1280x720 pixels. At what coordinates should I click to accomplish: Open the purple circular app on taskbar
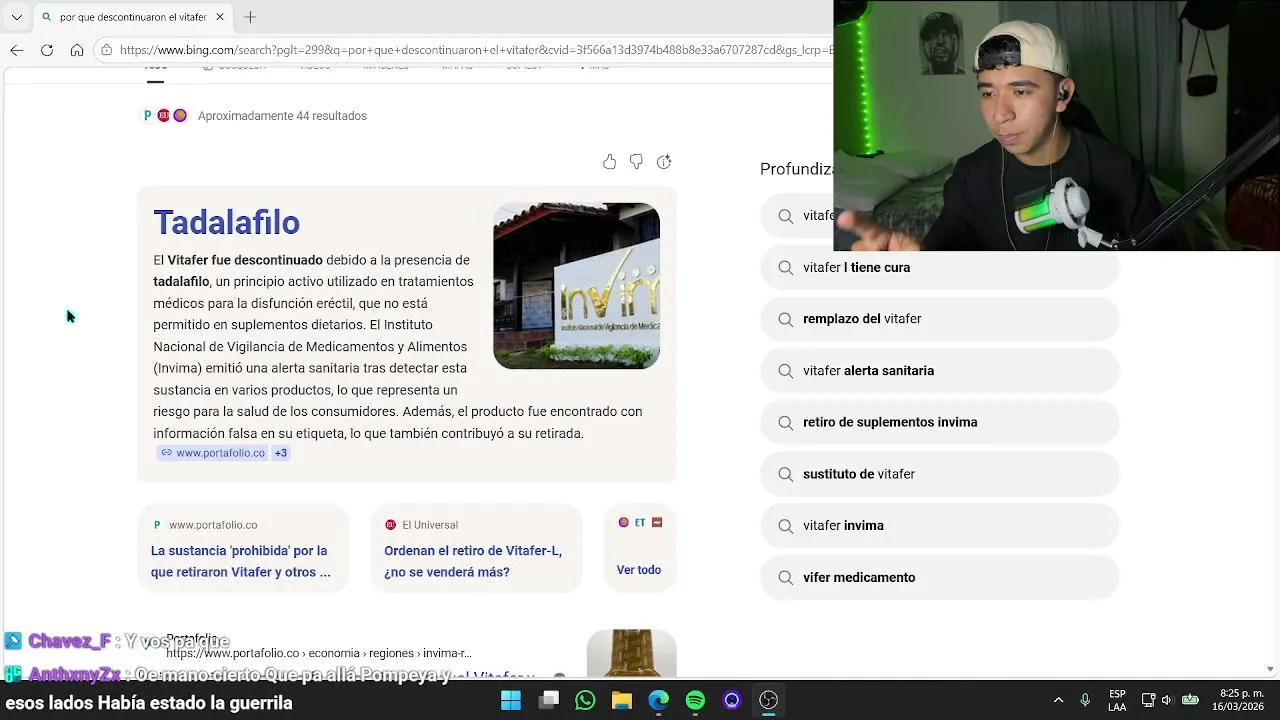click(x=732, y=700)
